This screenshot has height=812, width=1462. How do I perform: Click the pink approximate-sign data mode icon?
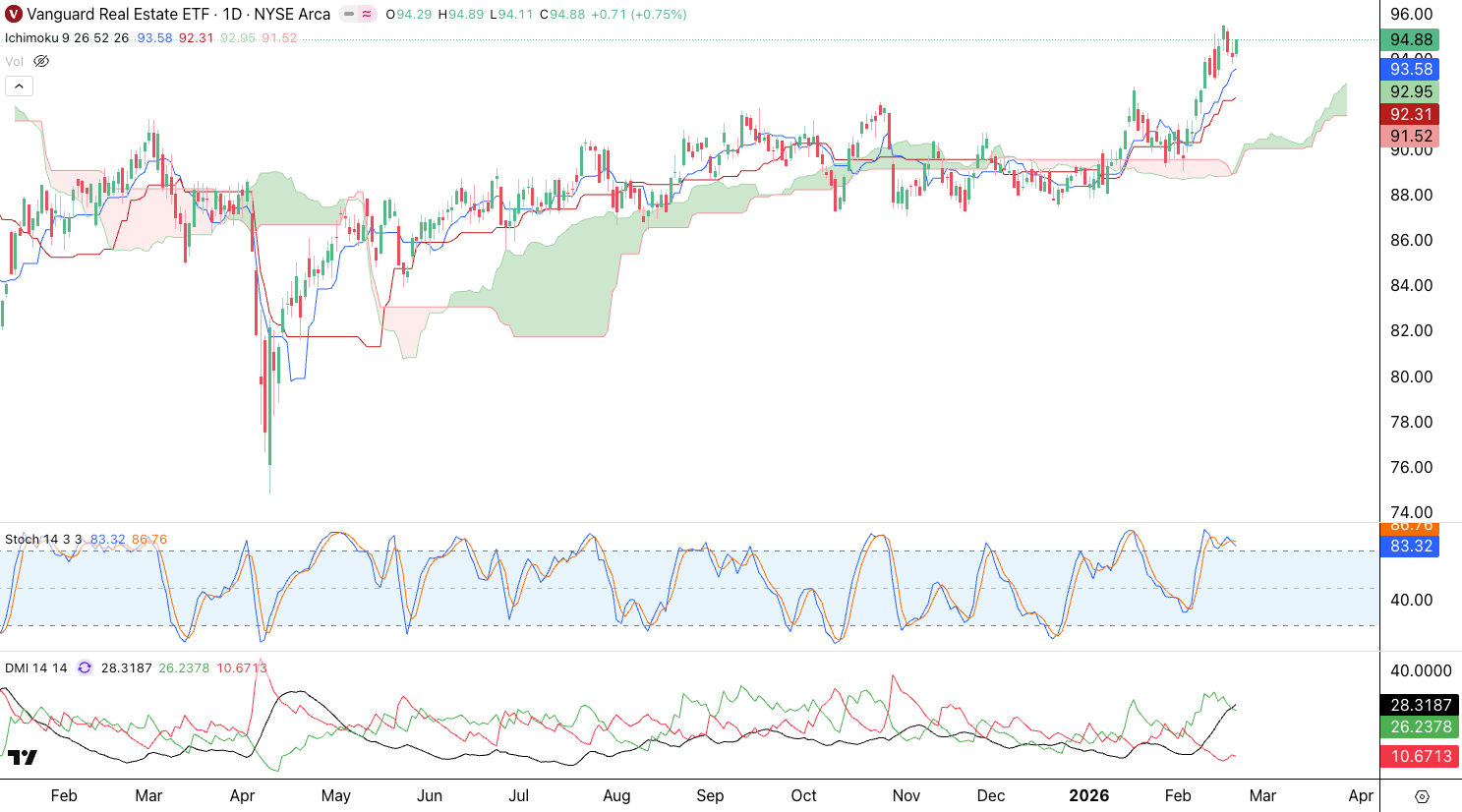pyautogui.click(x=367, y=15)
